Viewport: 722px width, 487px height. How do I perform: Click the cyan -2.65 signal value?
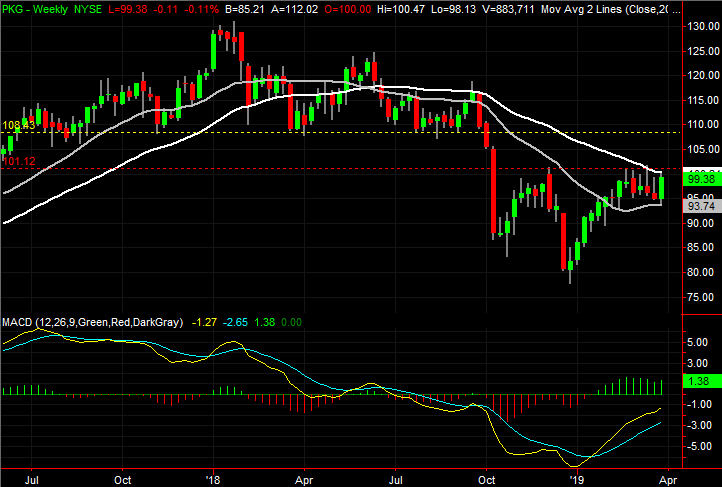(x=235, y=322)
